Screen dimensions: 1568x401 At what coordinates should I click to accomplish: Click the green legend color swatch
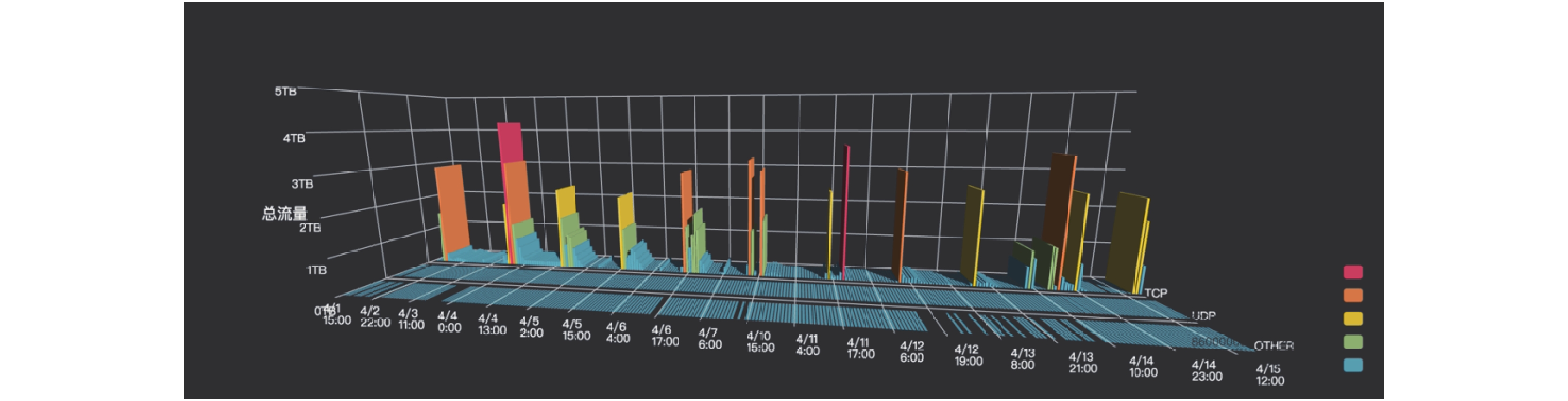[x=1352, y=342]
